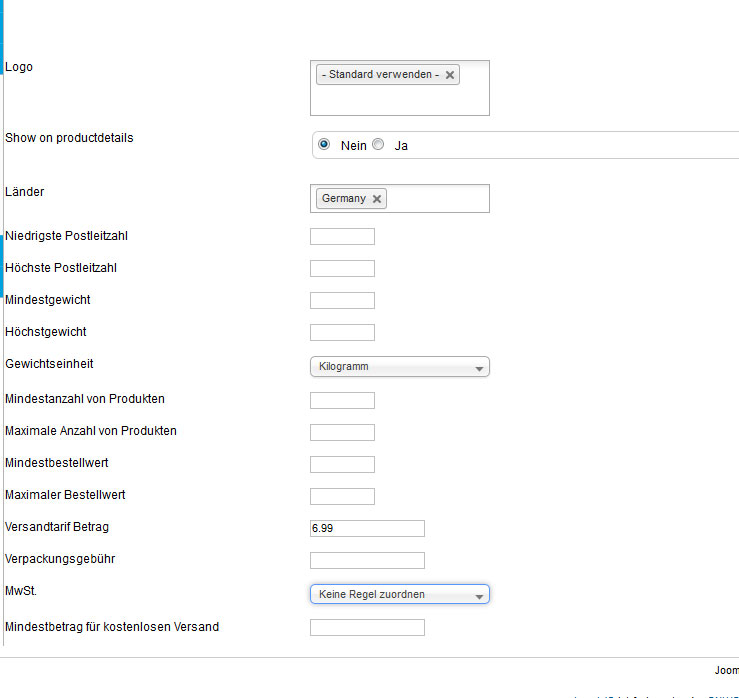739x698 pixels.
Task: Select 'Nein' for Show on productdetails
Action: (324, 144)
